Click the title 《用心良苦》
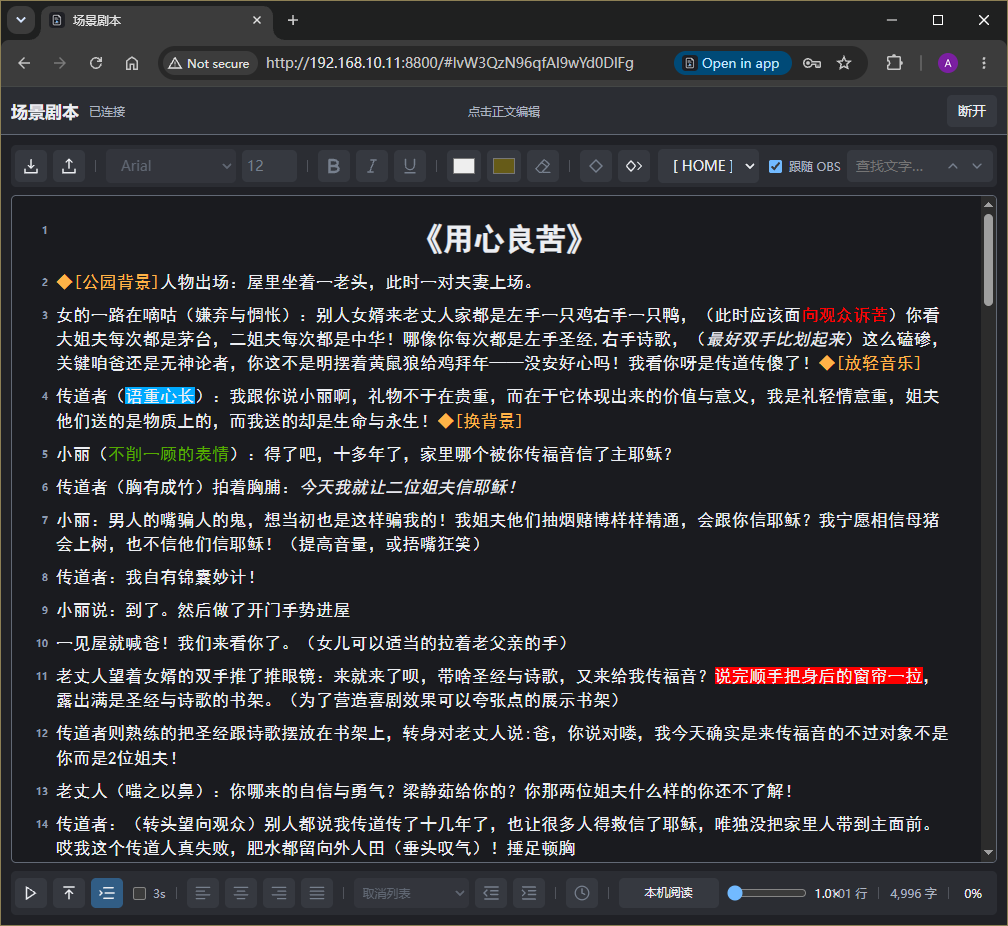The image size is (1008, 926). pyautogui.click(x=504, y=239)
